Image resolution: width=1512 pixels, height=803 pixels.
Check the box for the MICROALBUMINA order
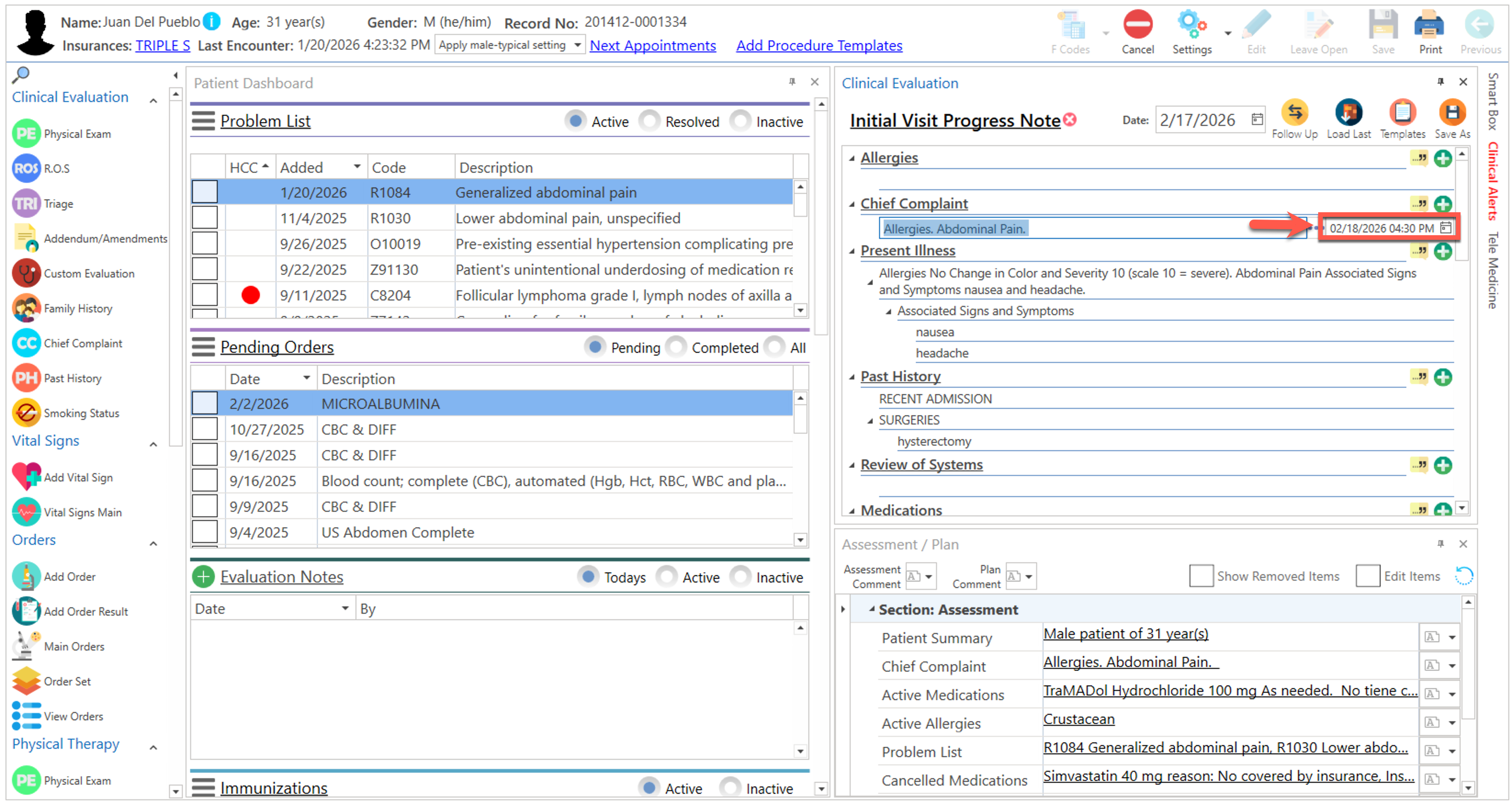point(205,404)
